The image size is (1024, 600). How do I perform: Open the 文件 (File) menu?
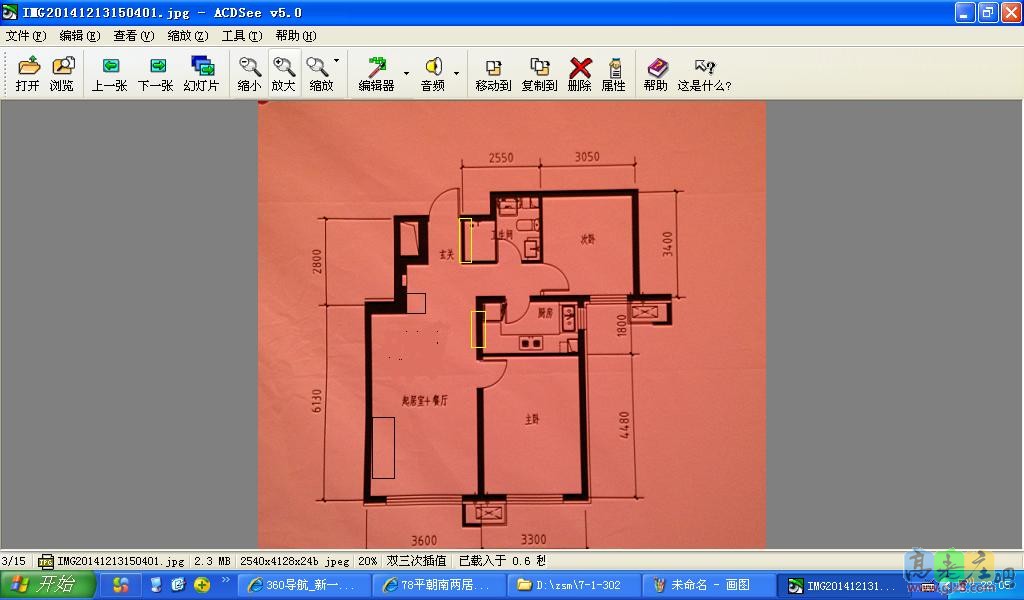click(x=25, y=35)
